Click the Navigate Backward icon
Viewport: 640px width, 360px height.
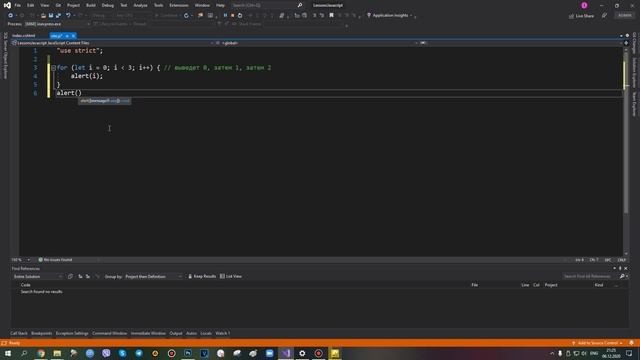point(11,16)
